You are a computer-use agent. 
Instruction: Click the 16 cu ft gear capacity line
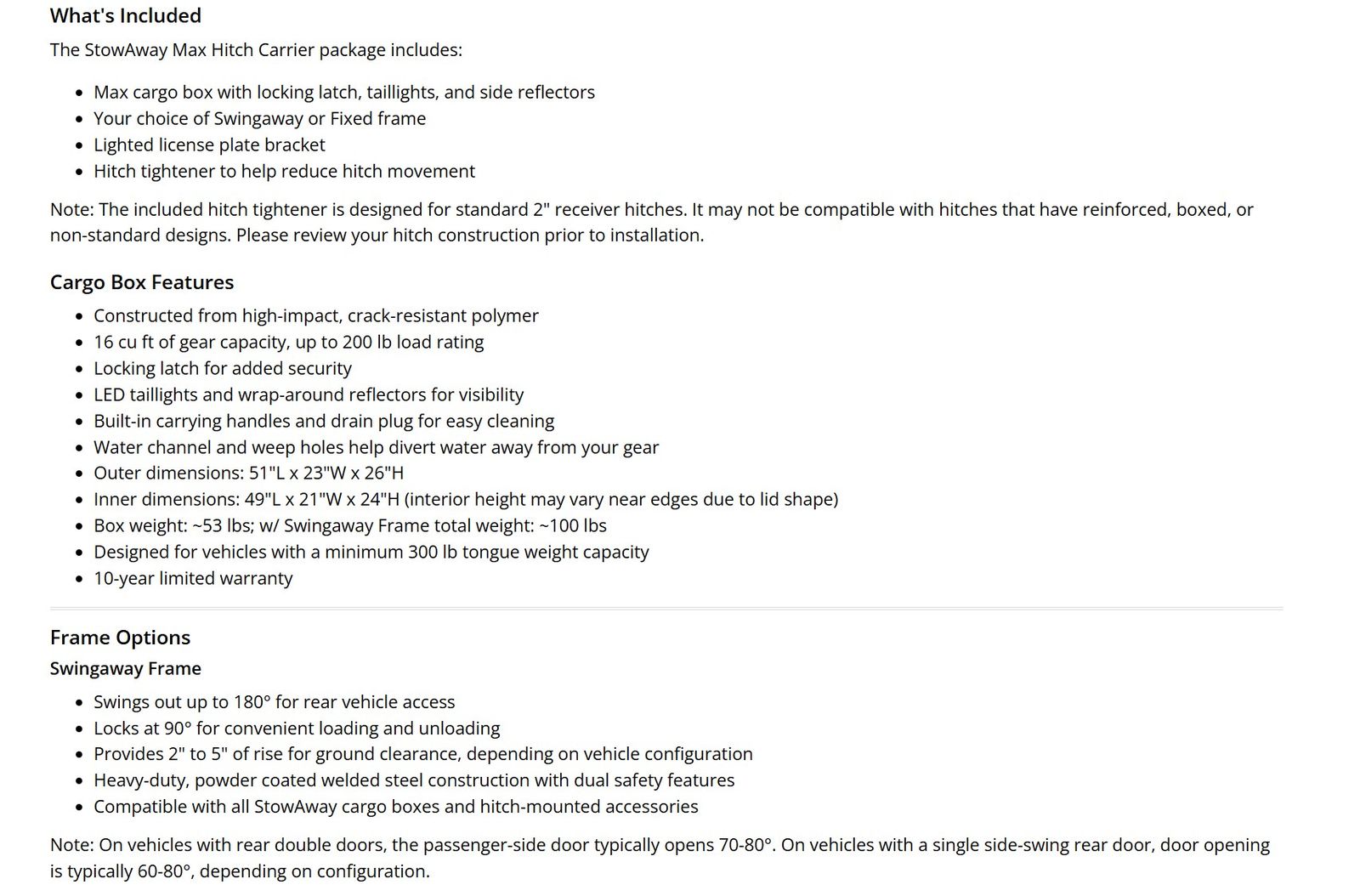[289, 342]
